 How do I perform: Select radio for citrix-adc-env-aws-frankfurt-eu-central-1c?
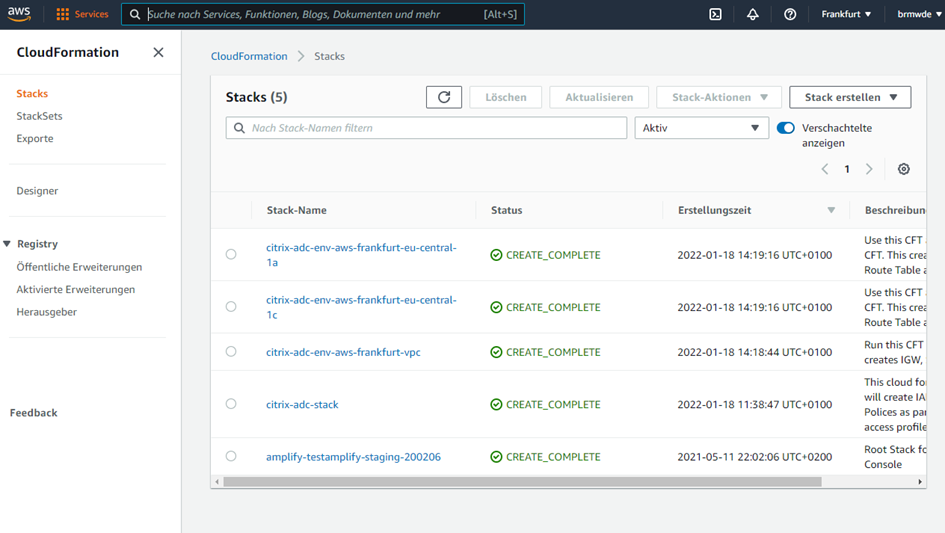231,307
